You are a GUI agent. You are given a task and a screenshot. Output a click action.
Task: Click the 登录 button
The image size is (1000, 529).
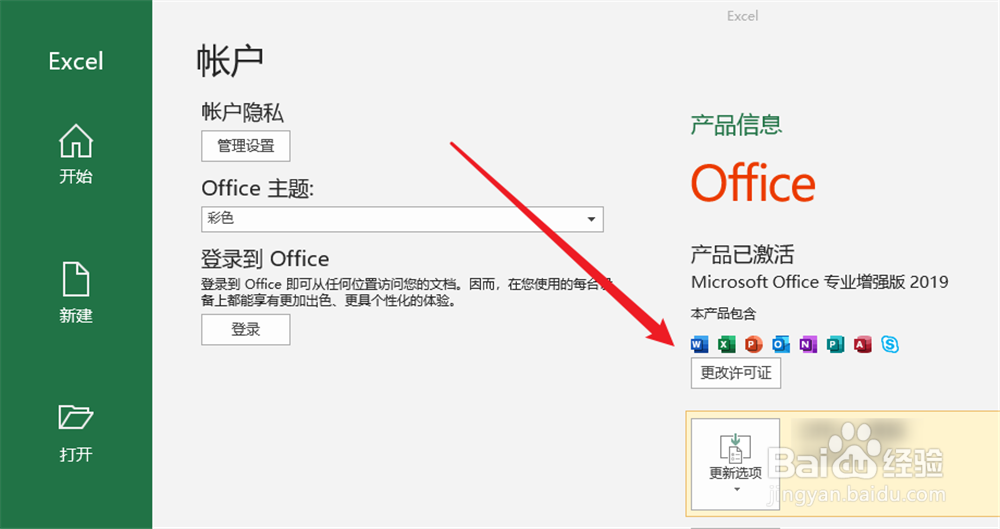click(246, 329)
